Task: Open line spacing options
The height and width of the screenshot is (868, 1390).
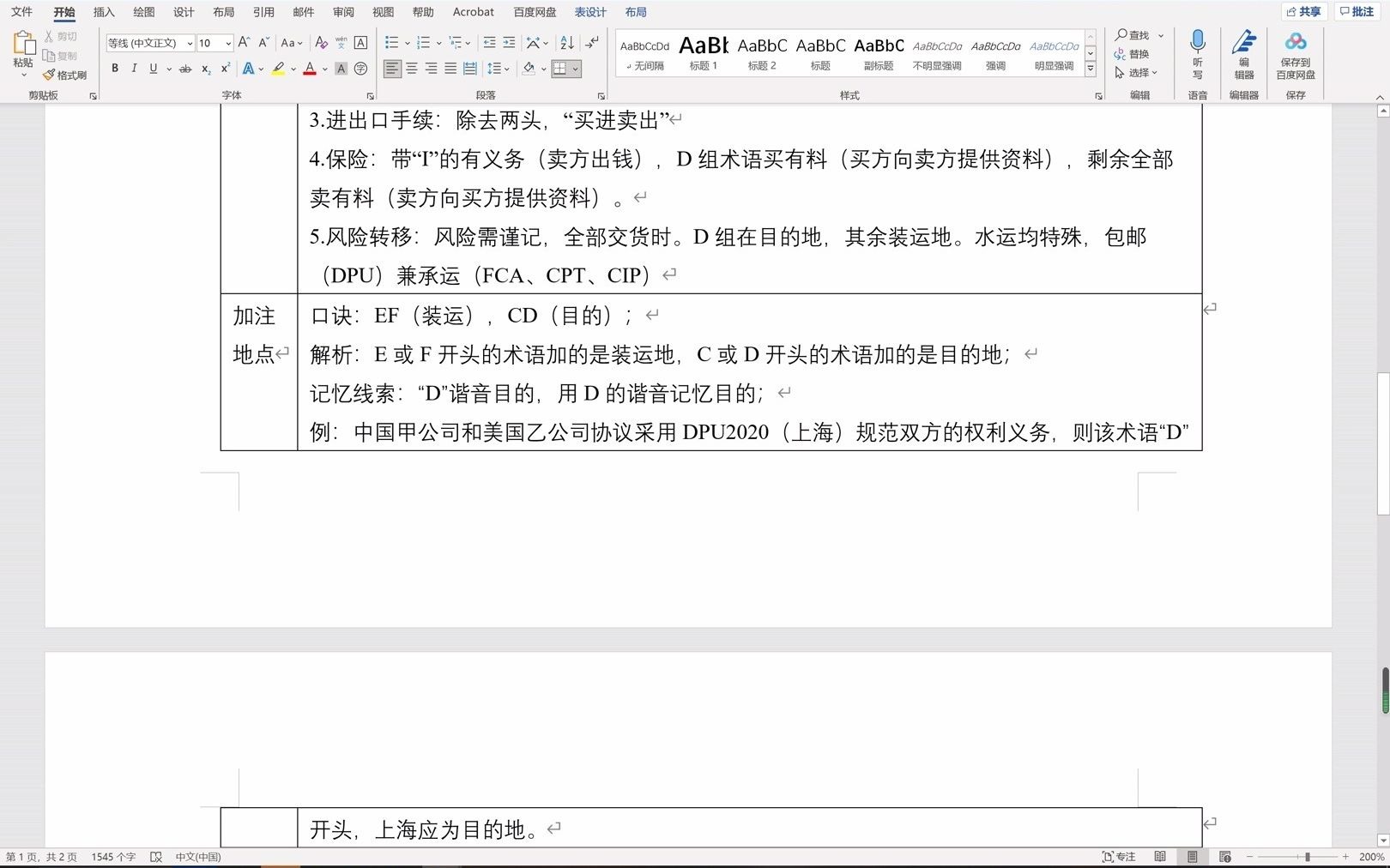Action: point(498,69)
